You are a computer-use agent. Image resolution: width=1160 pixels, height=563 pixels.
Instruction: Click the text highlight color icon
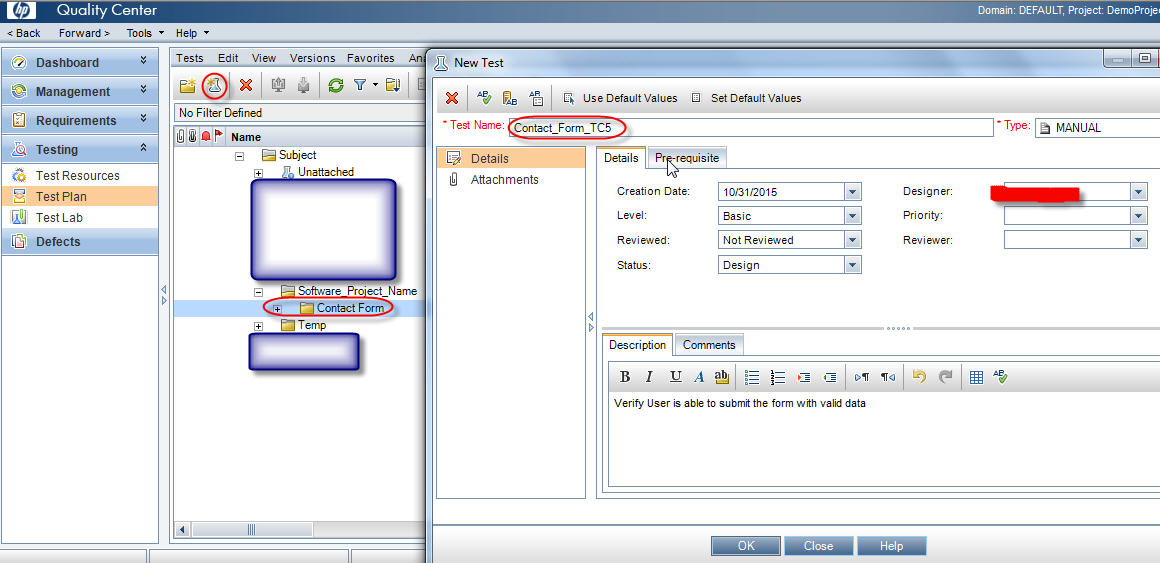pos(721,377)
